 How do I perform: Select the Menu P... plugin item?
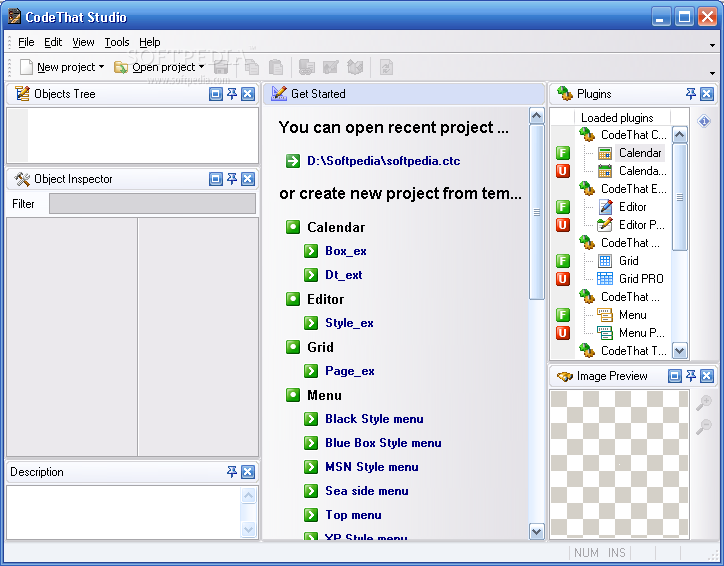click(641, 333)
